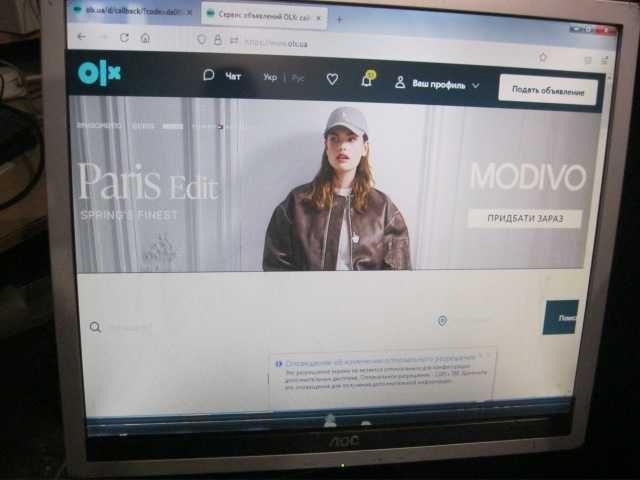Viewport: 640px width, 480px height.
Task: Open the chat speech-bubble icon
Action: pos(209,75)
